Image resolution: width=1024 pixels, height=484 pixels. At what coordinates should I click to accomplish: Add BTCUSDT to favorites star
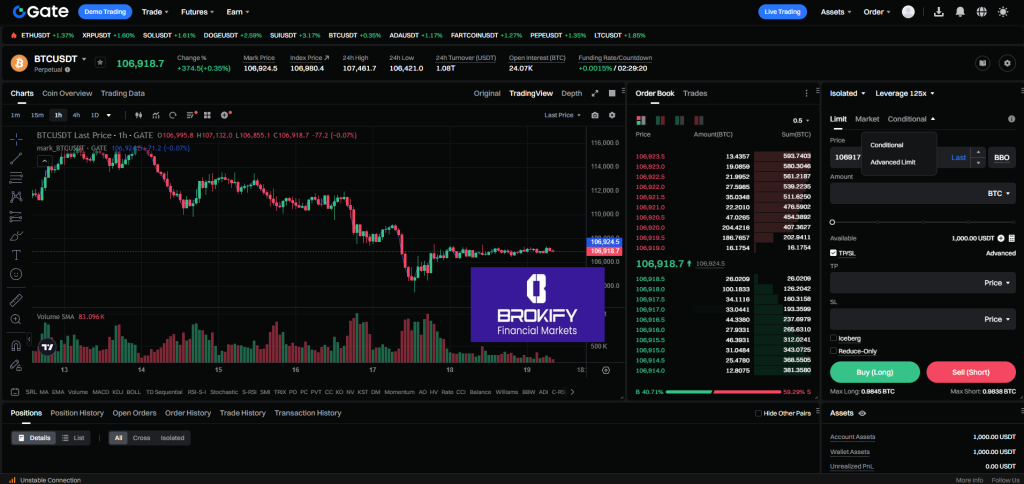coord(100,62)
